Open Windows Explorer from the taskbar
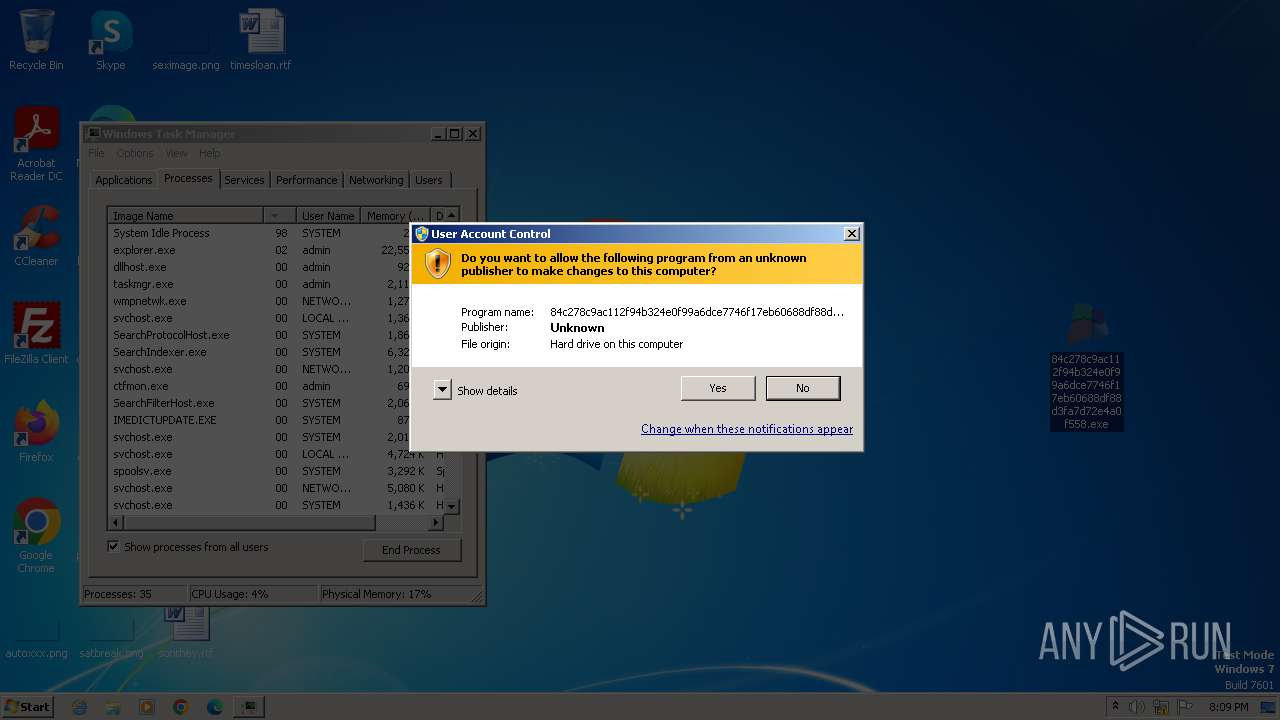1280x720 pixels. click(113, 707)
